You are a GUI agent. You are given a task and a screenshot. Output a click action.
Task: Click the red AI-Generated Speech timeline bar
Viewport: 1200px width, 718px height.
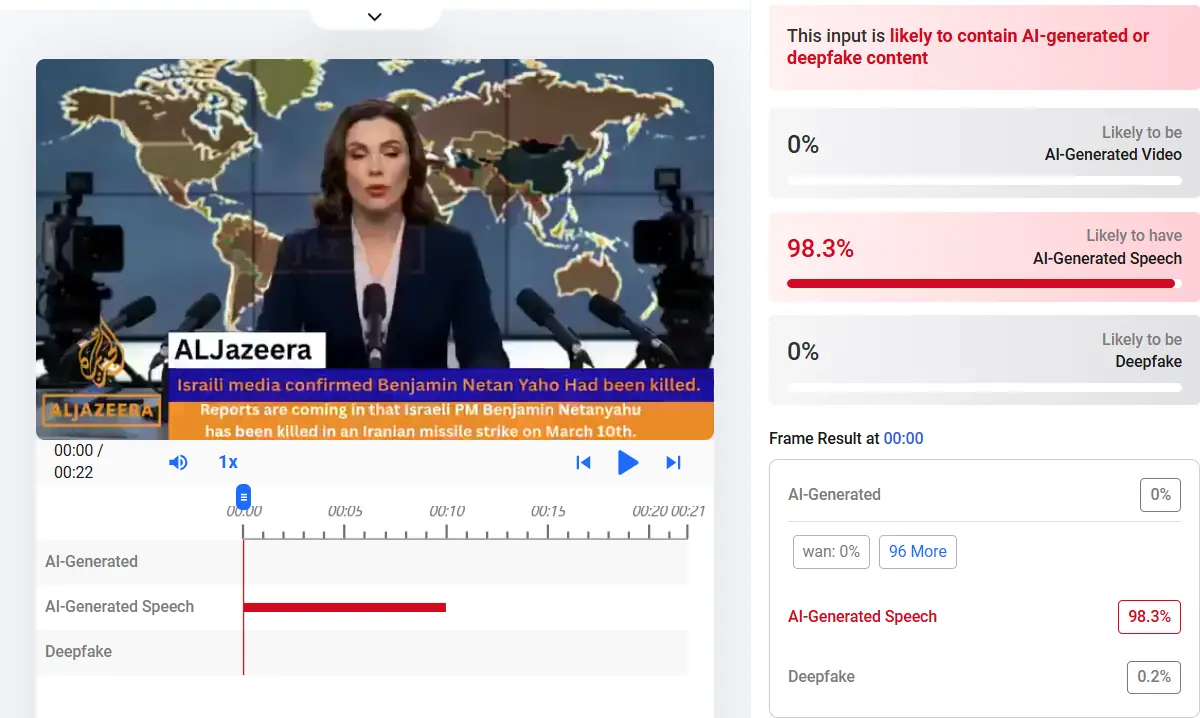tap(344, 607)
